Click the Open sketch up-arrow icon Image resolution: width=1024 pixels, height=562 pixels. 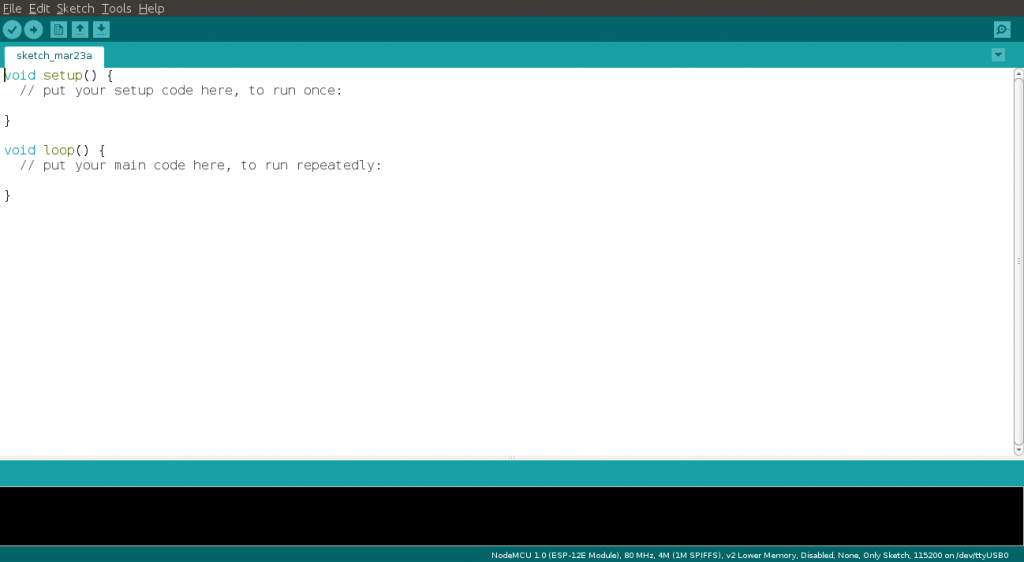(80, 30)
